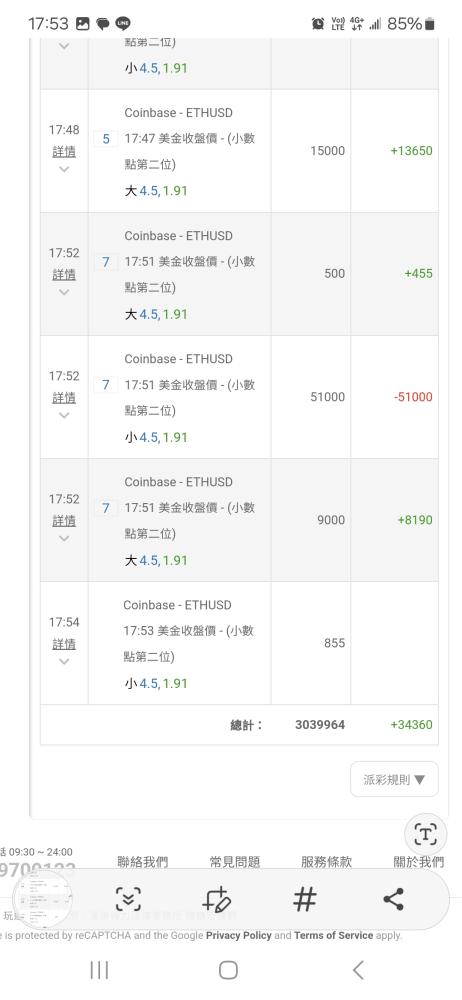Open the screenshot preview thumbnail
The image size is (462, 1000).
coord(43,899)
